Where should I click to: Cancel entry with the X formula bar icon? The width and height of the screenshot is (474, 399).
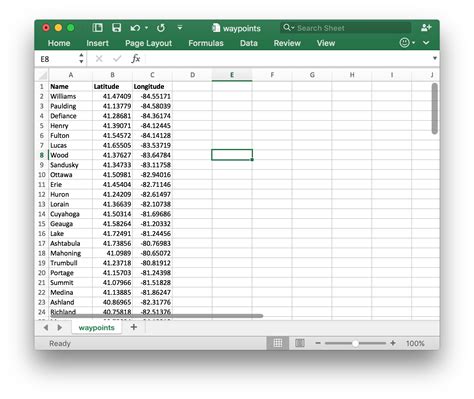point(99,59)
